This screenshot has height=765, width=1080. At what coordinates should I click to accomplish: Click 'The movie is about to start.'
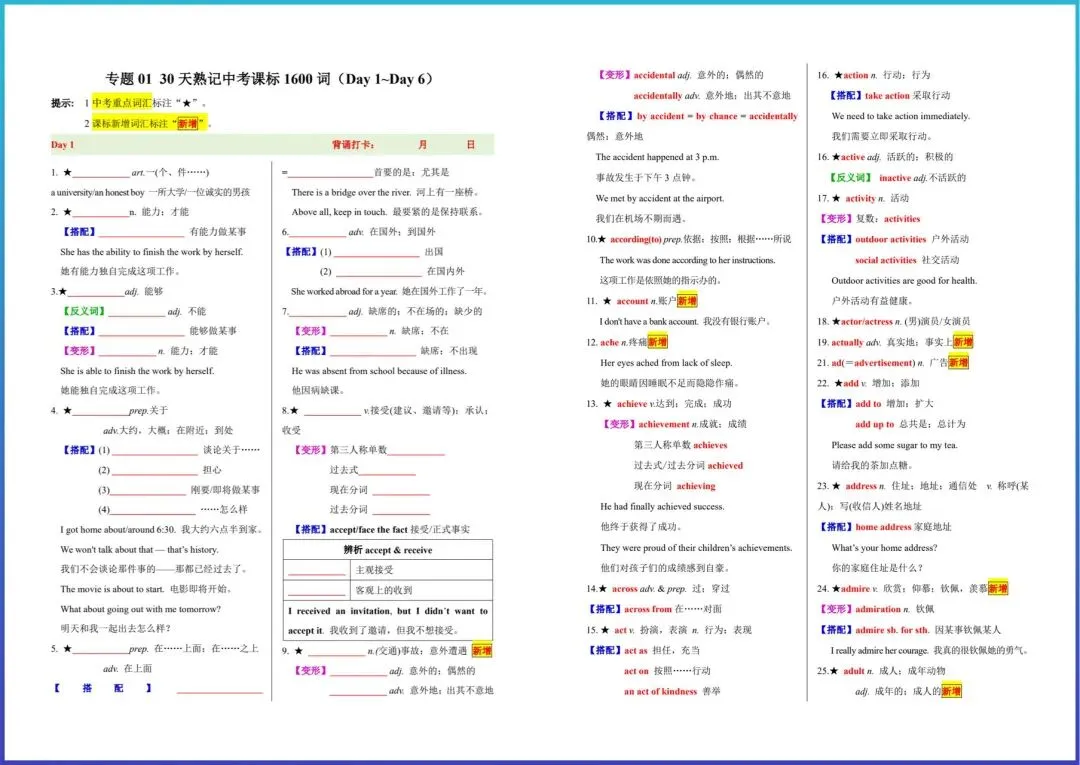pos(112,589)
